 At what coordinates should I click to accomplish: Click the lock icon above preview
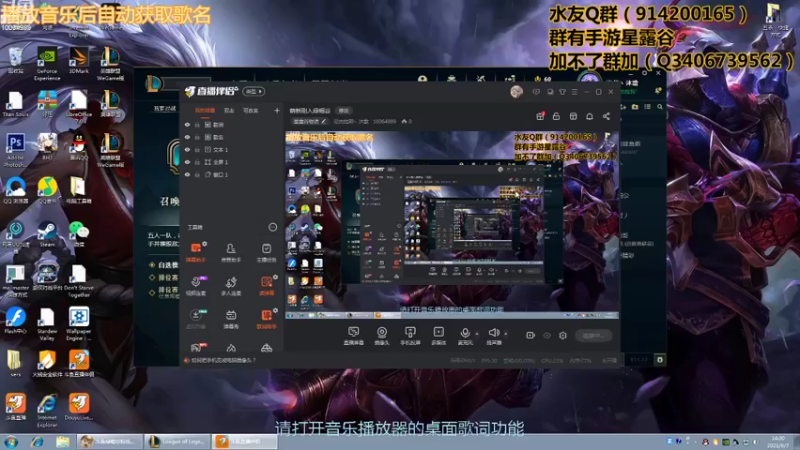(x=556, y=116)
